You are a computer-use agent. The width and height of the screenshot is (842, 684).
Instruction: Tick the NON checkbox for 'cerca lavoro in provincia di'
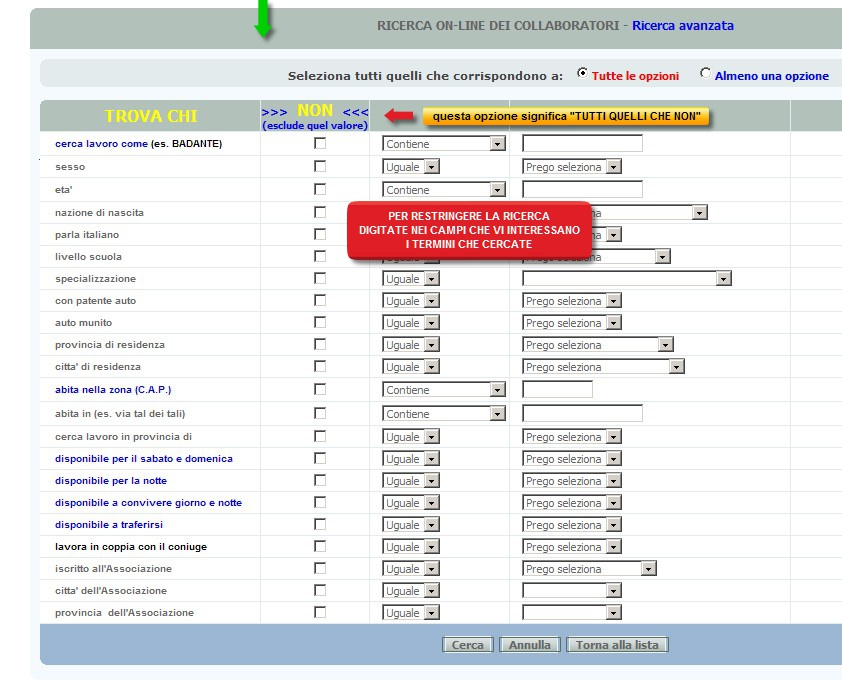(x=320, y=436)
